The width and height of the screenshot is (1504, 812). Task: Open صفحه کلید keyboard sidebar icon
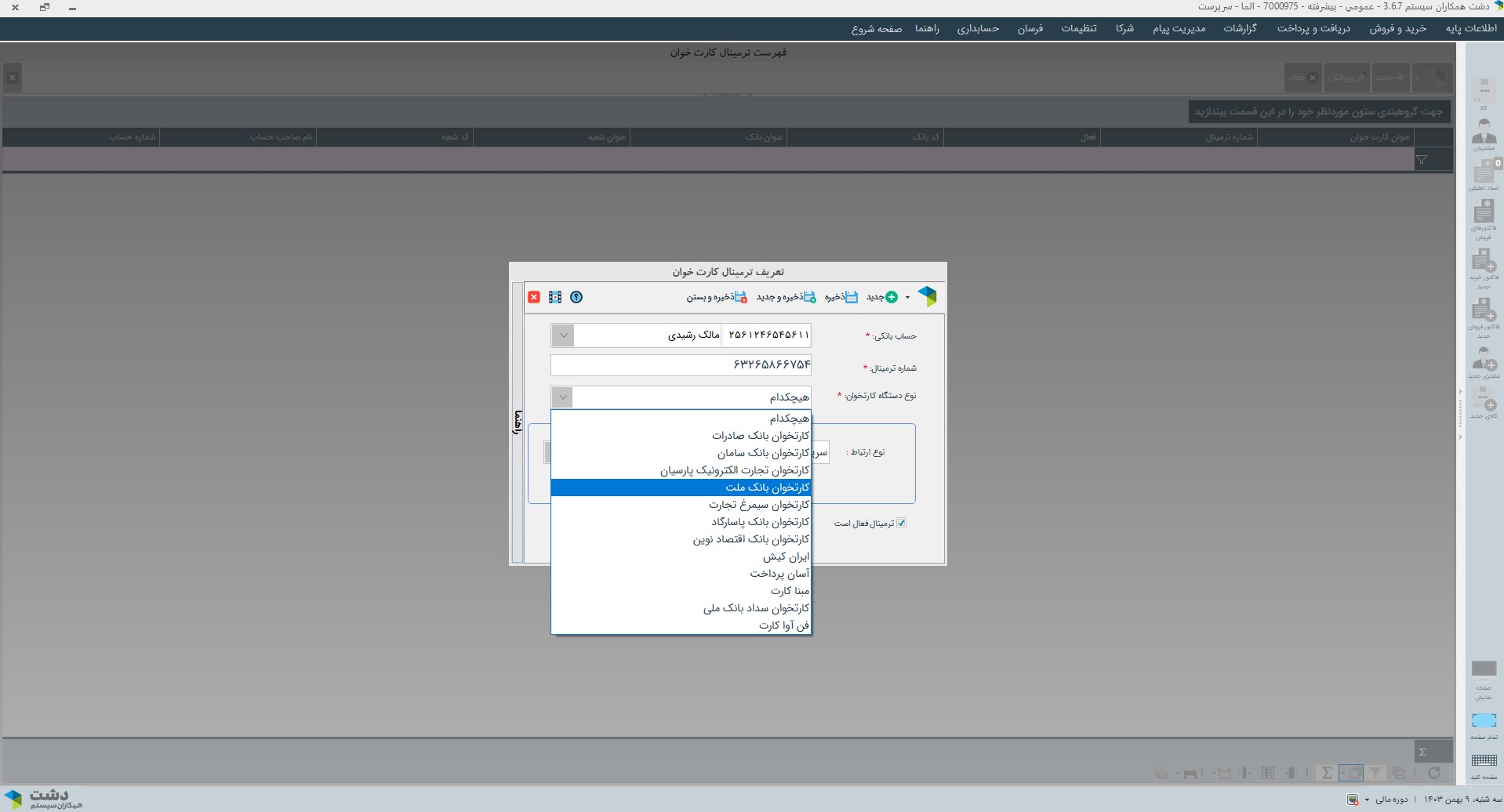tap(1483, 767)
